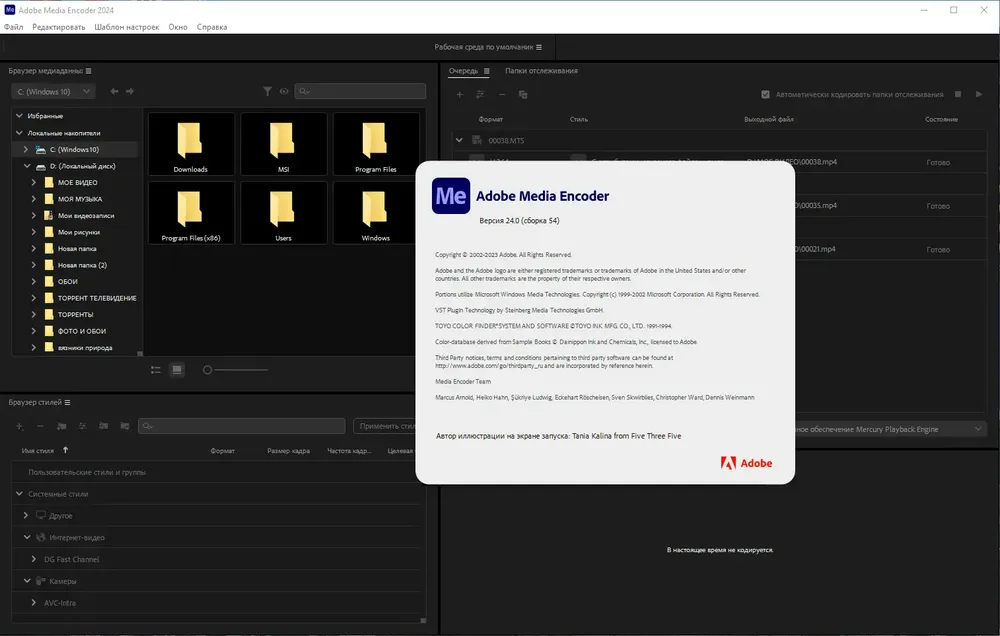
Task: Go back with media browser left arrow
Action: (114, 91)
